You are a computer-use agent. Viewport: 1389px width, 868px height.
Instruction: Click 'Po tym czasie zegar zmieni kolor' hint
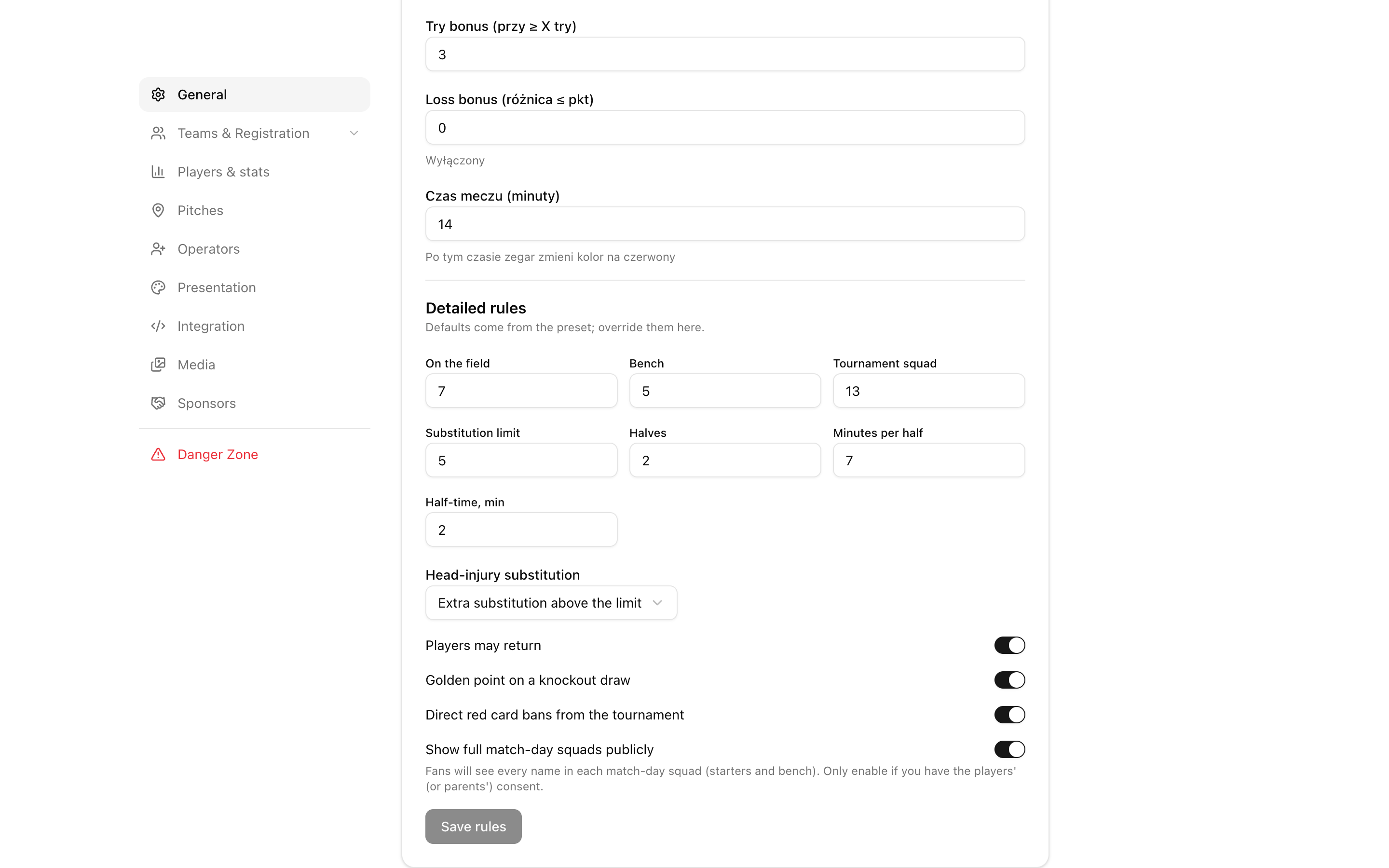pyautogui.click(x=550, y=257)
